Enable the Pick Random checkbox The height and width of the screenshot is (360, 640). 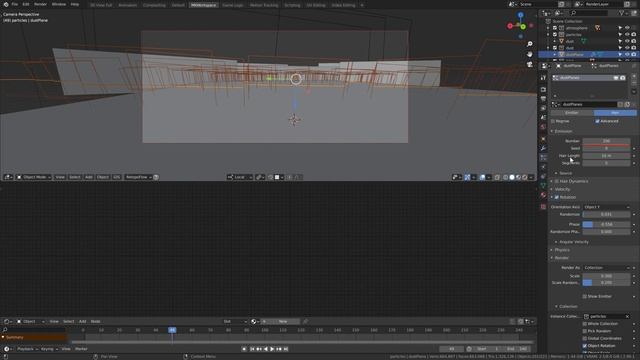coord(584,331)
